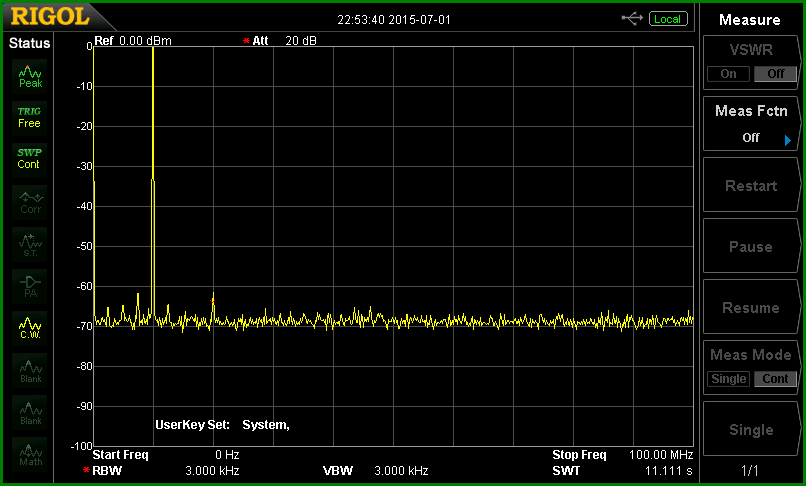This screenshot has width=806, height=486.
Task: Click the Single measurement softkey
Action: tap(751, 429)
